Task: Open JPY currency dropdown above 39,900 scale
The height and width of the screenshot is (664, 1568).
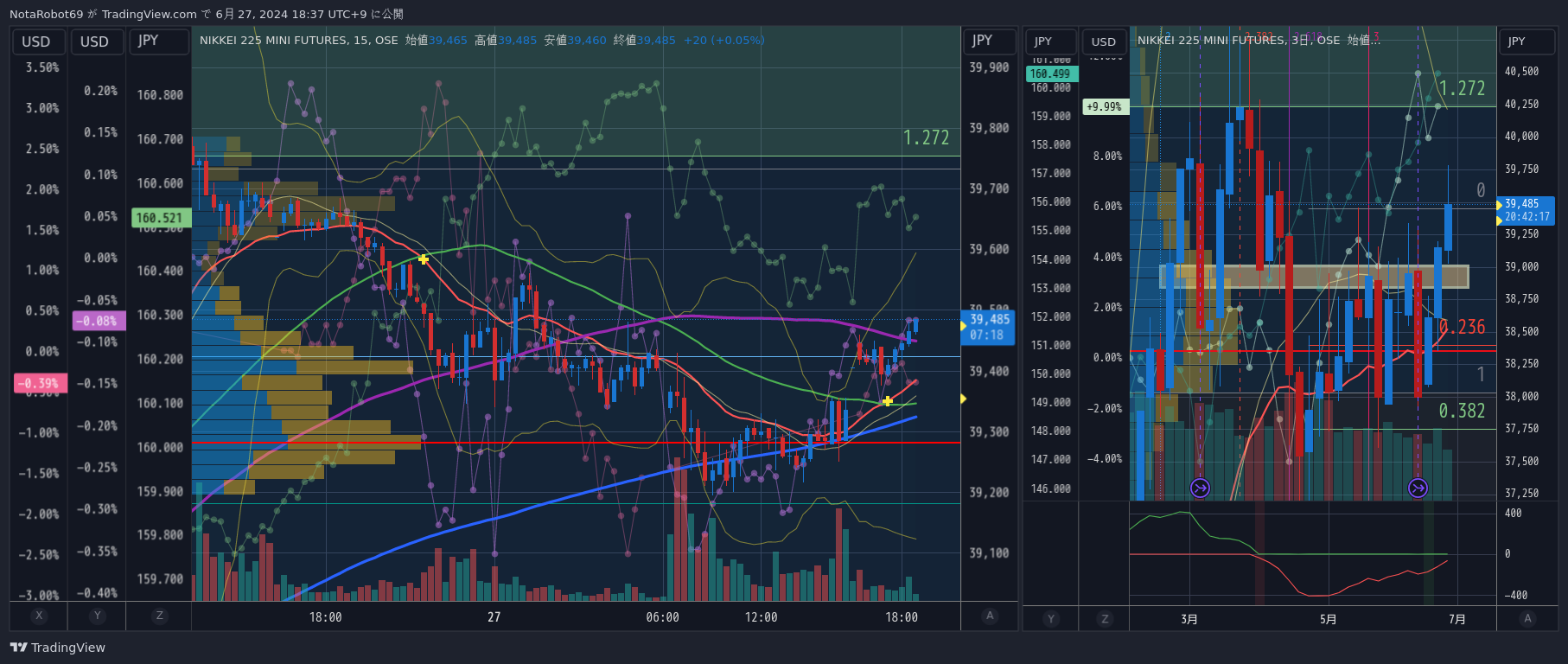Action: click(x=989, y=41)
